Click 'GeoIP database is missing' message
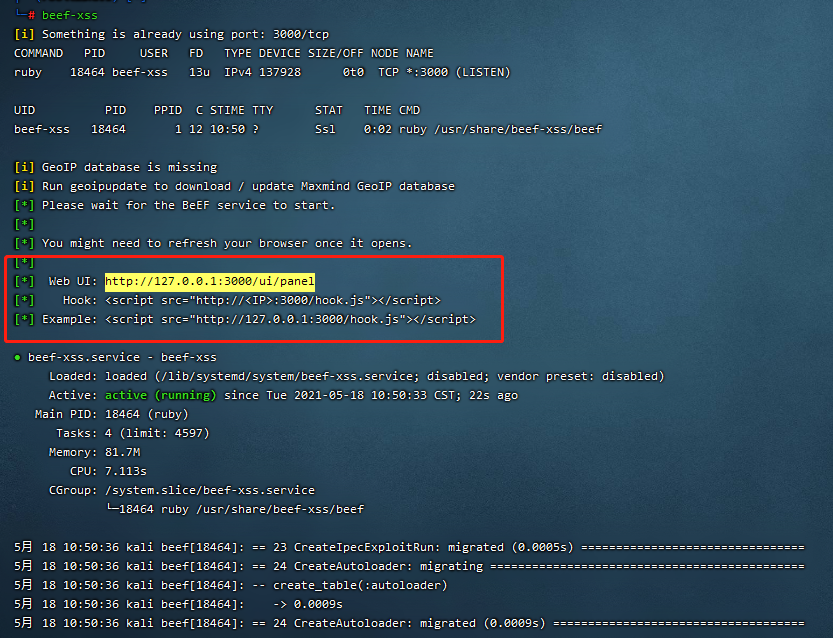This screenshot has height=638, width=833. coord(130,167)
